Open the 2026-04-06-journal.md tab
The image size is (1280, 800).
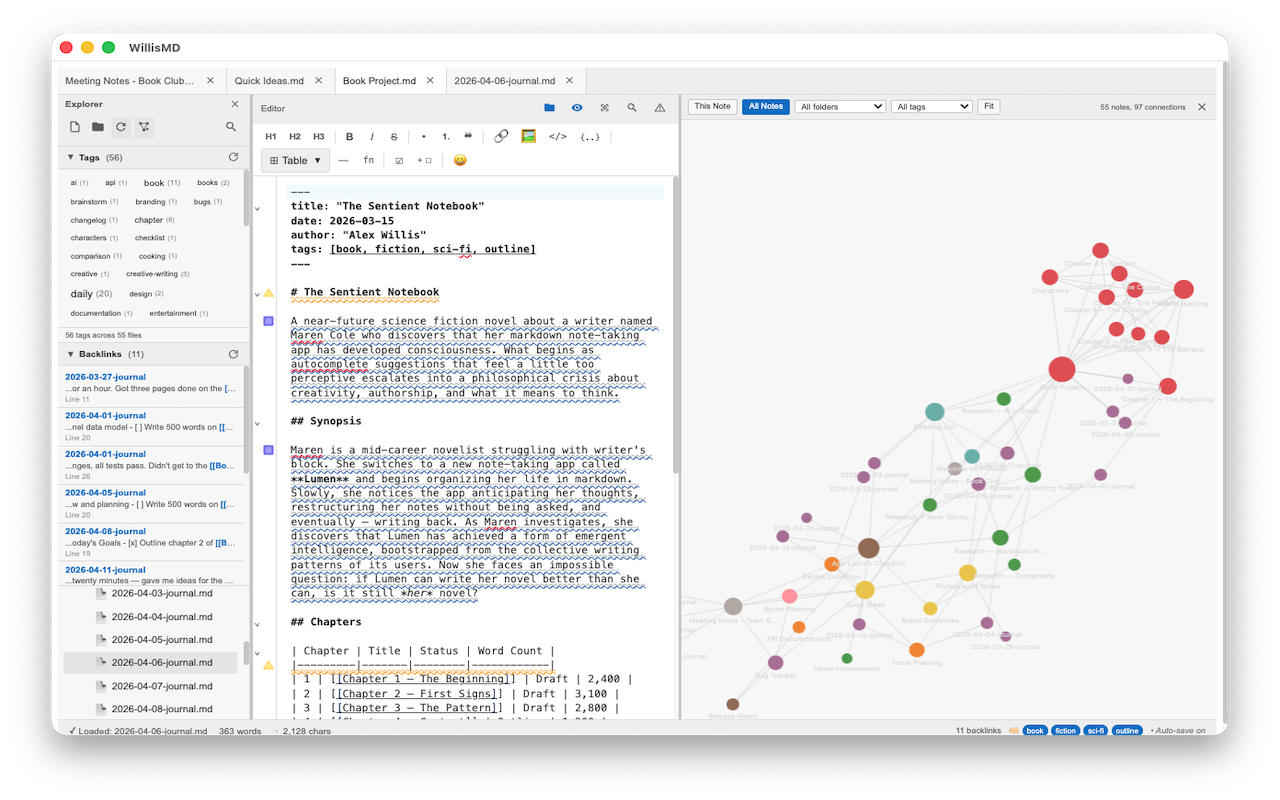(x=504, y=80)
